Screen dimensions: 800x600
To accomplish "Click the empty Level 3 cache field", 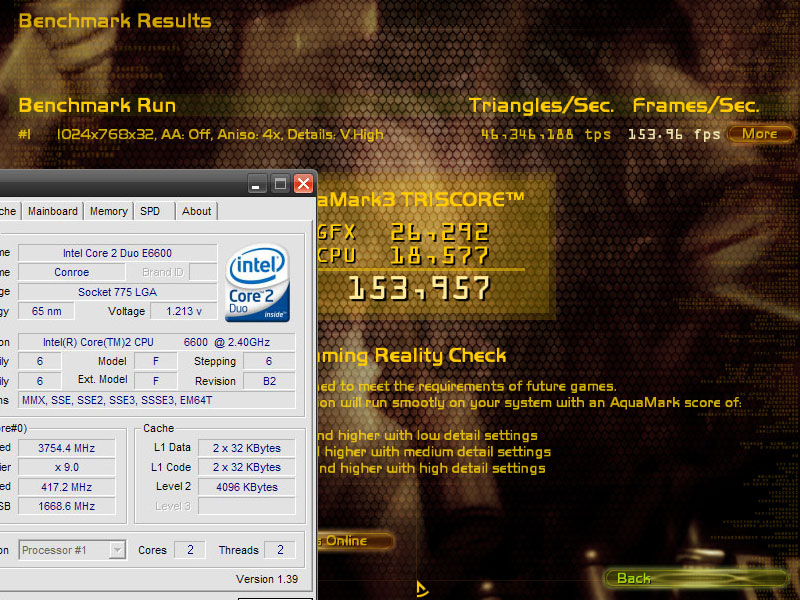I will click(x=247, y=506).
